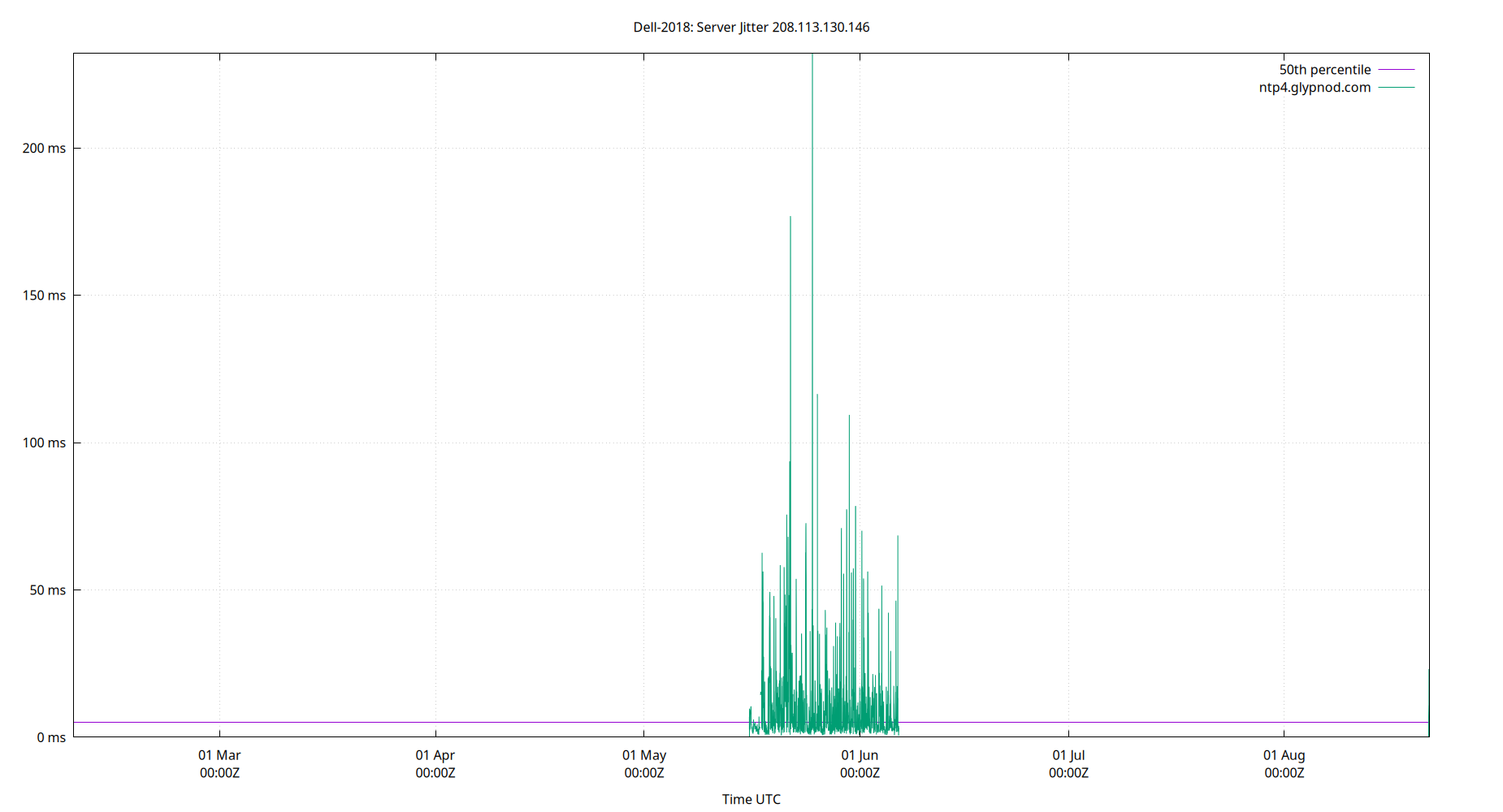Click the legend line sample next to '50th percentile'
Viewport: 1503px width, 812px height.
pyautogui.click(x=1395, y=69)
